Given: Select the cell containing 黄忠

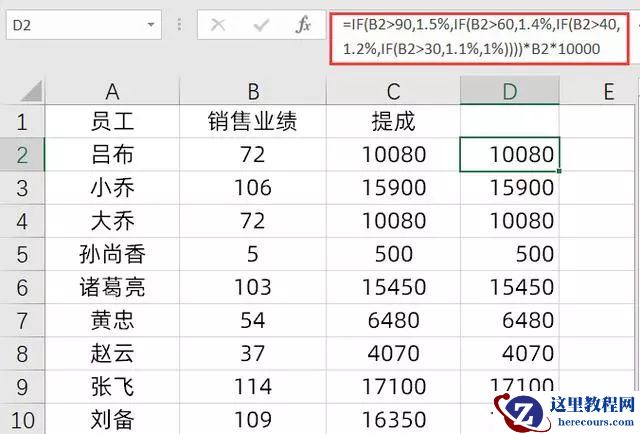Looking at the screenshot, I should click(x=112, y=320).
